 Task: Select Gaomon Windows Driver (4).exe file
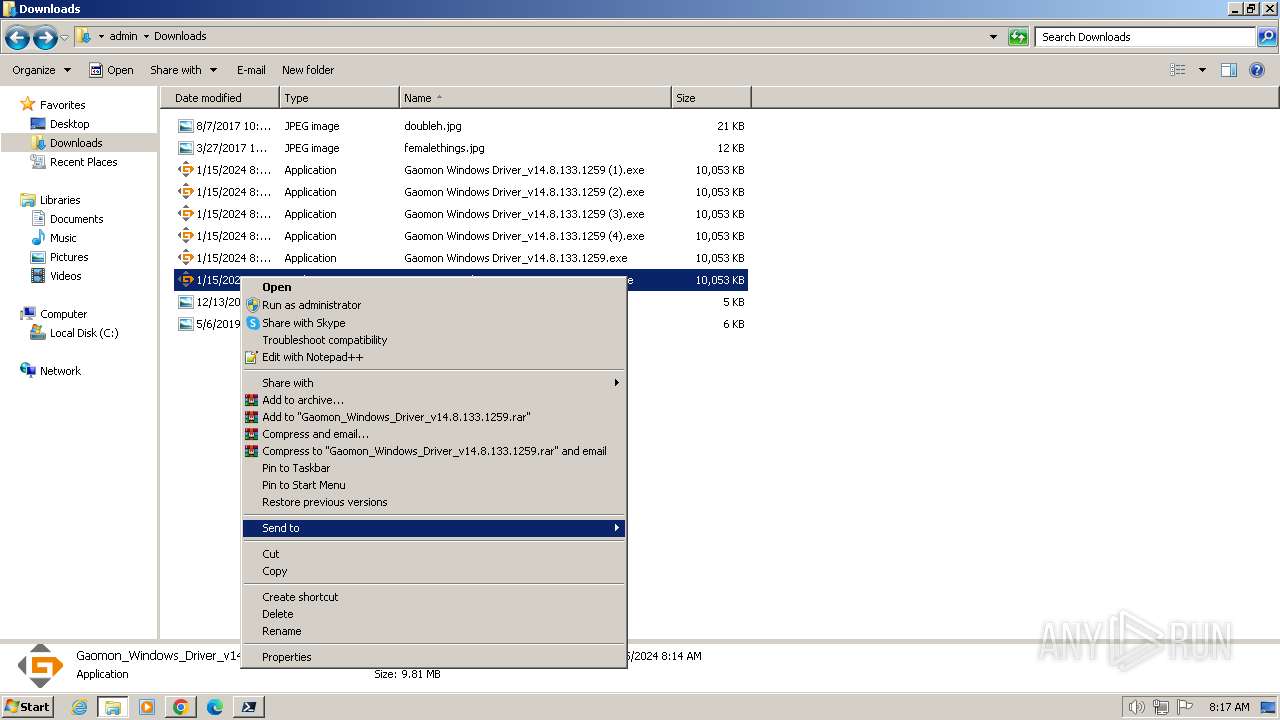pos(461,236)
